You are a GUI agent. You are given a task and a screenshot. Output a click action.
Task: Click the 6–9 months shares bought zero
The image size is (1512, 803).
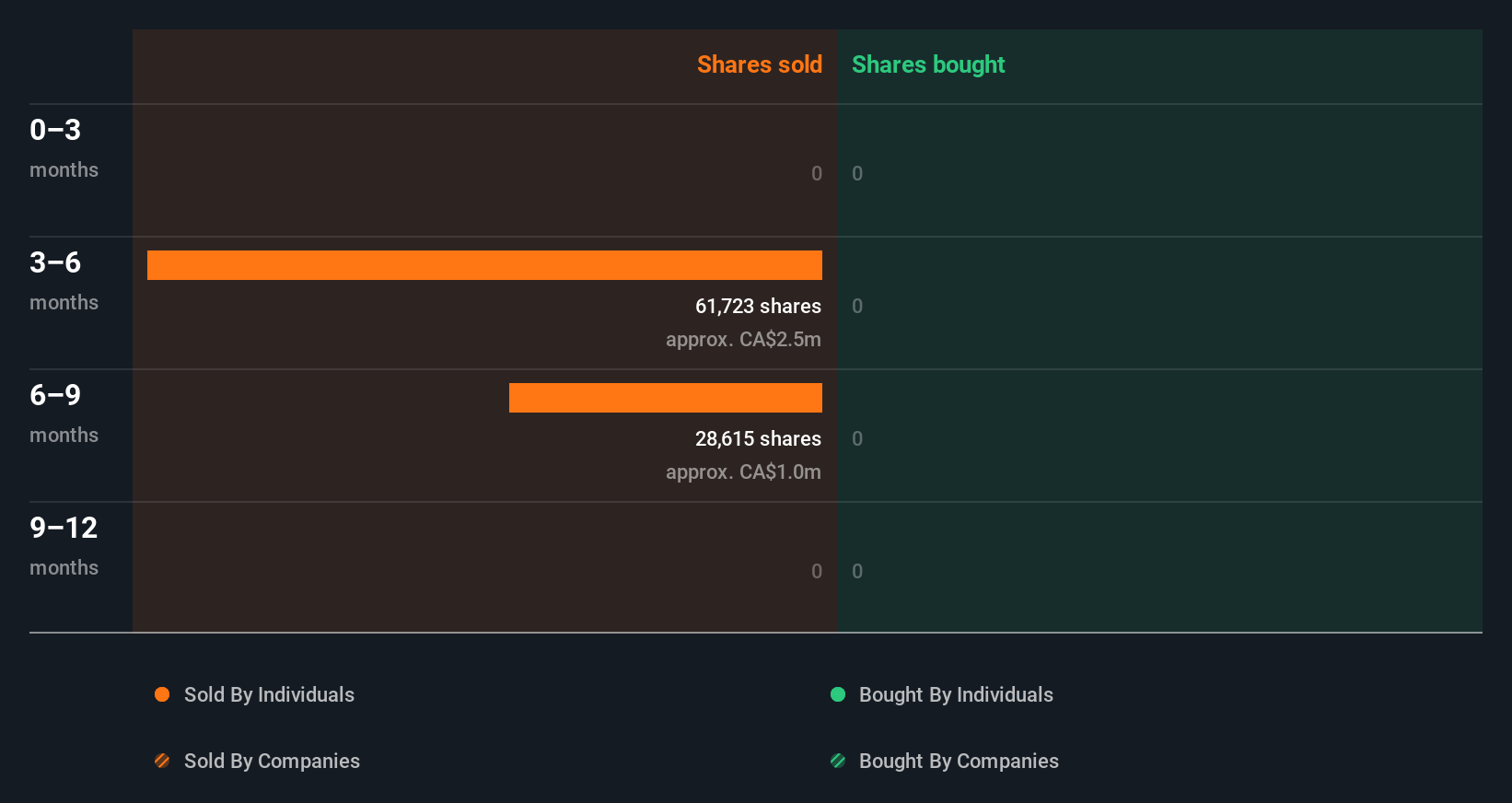(857, 438)
